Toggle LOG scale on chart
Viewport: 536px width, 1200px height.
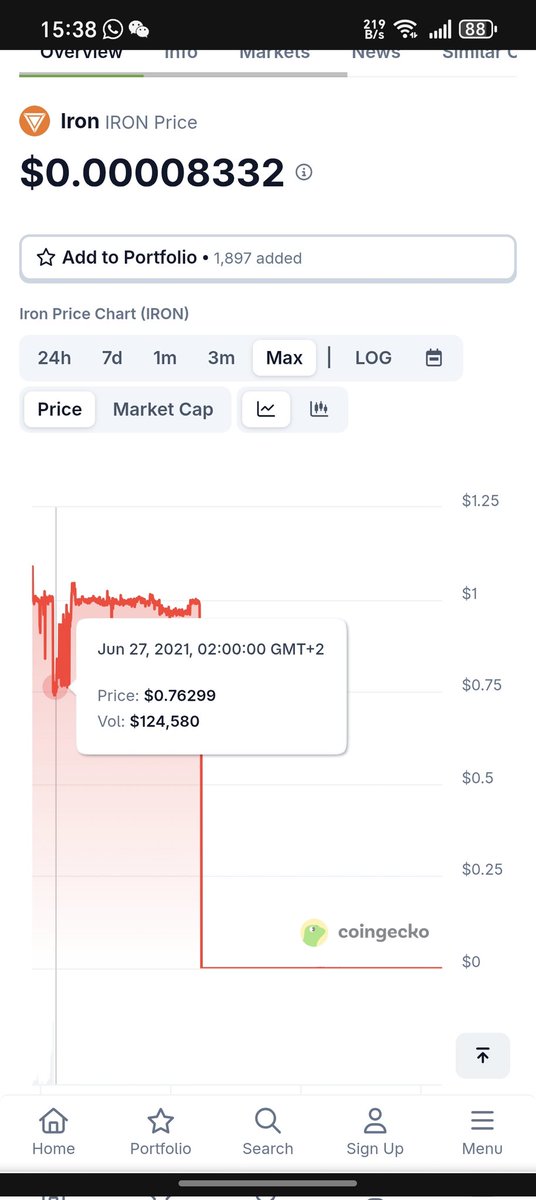(373, 358)
